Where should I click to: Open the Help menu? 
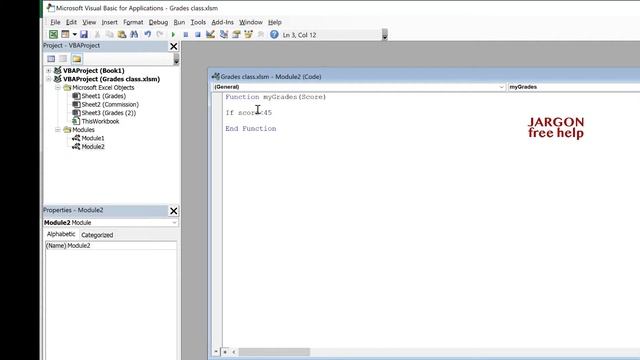click(x=275, y=22)
